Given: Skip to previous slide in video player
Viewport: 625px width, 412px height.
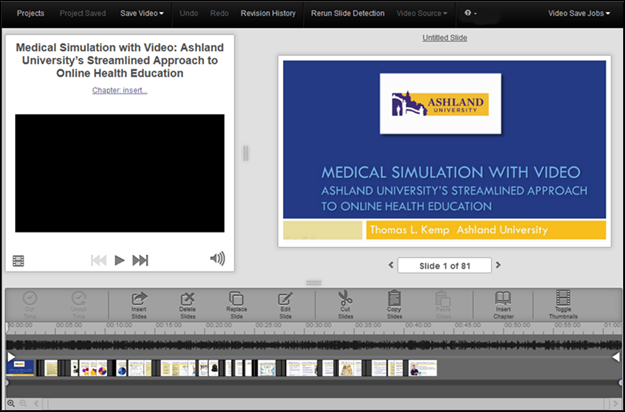Looking at the screenshot, I should click(x=98, y=260).
